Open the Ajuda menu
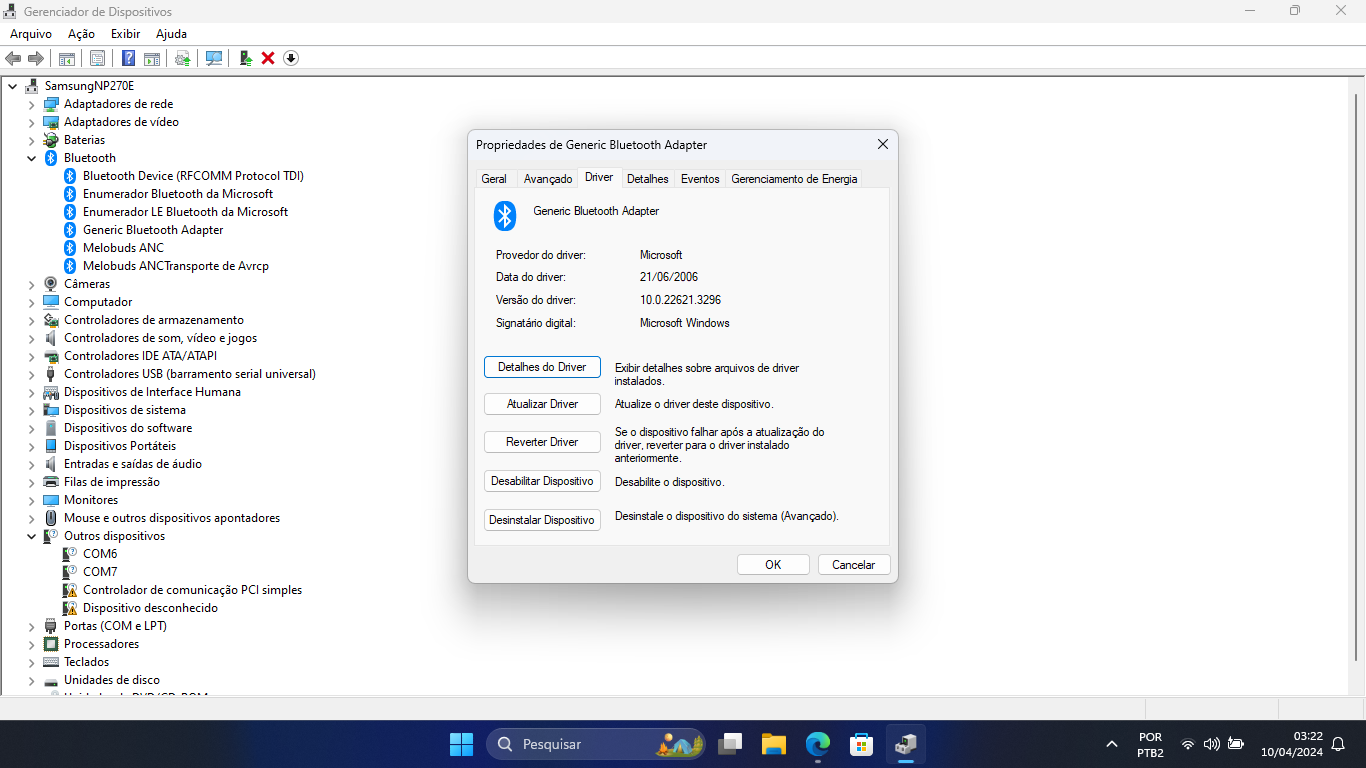This screenshot has height=768, width=1366. pyautogui.click(x=171, y=34)
